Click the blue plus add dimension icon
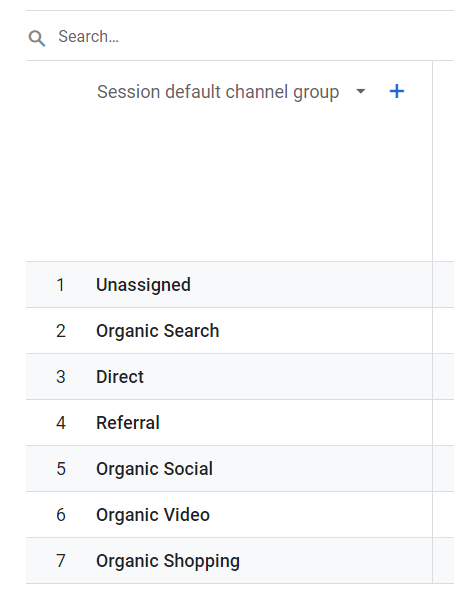The height and width of the screenshot is (599, 454). click(x=397, y=91)
